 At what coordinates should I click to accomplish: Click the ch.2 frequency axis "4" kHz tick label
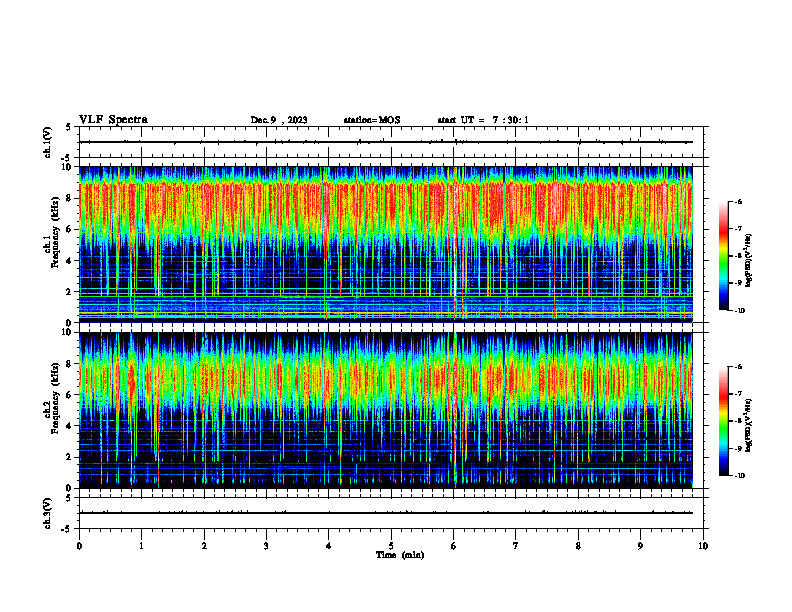click(70, 426)
